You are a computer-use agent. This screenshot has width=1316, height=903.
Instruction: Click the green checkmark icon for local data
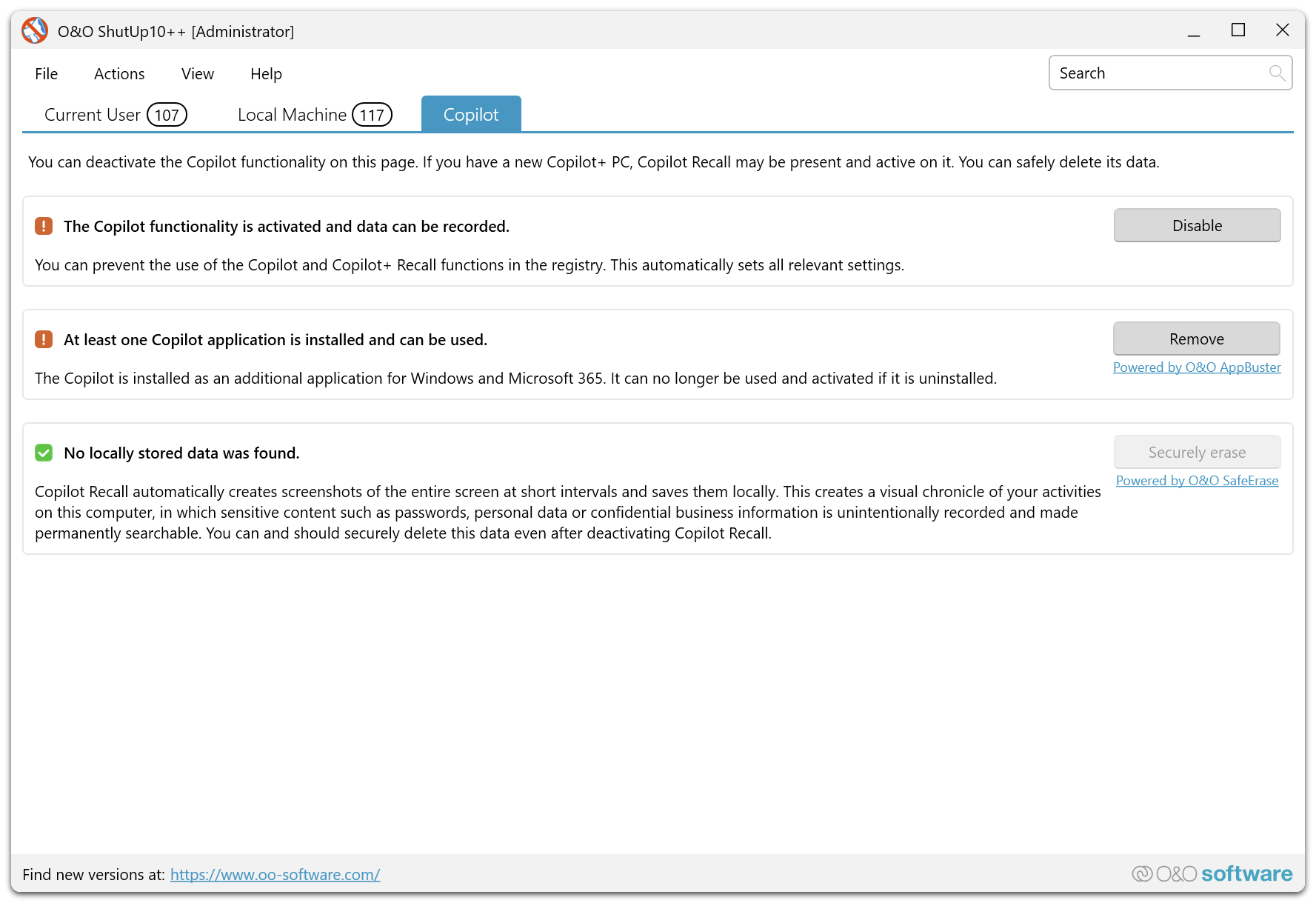[x=44, y=453]
